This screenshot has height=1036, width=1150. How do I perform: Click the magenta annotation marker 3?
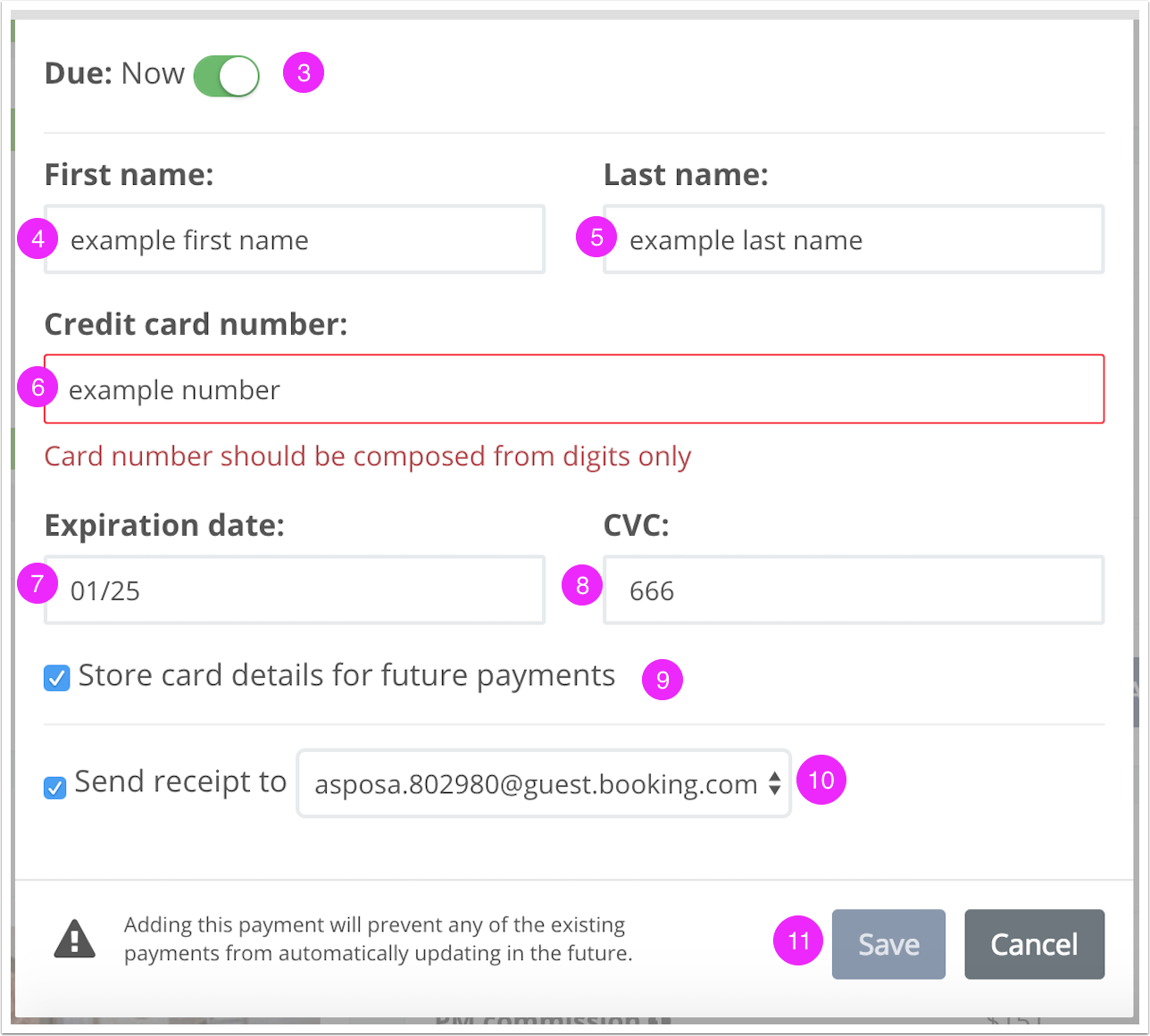tap(304, 72)
